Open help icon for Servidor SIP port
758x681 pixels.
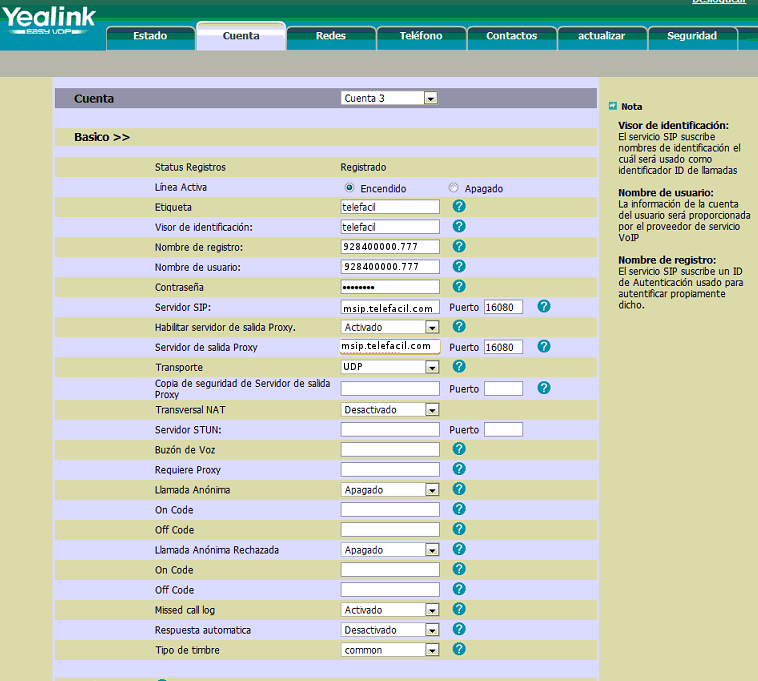pos(543,306)
